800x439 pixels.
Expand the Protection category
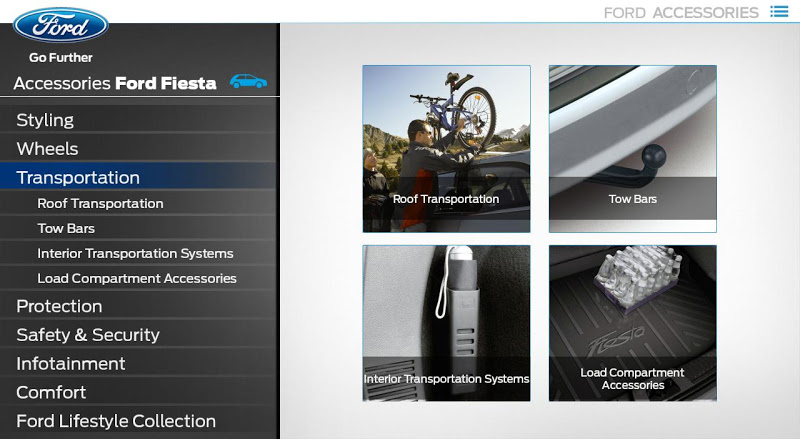pyautogui.click(x=139, y=306)
